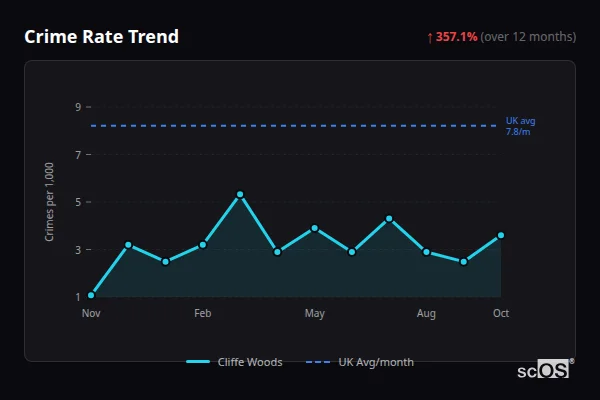Click the Oct data point at line end
The height and width of the screenshot is (400, 600).
point(501,235)
